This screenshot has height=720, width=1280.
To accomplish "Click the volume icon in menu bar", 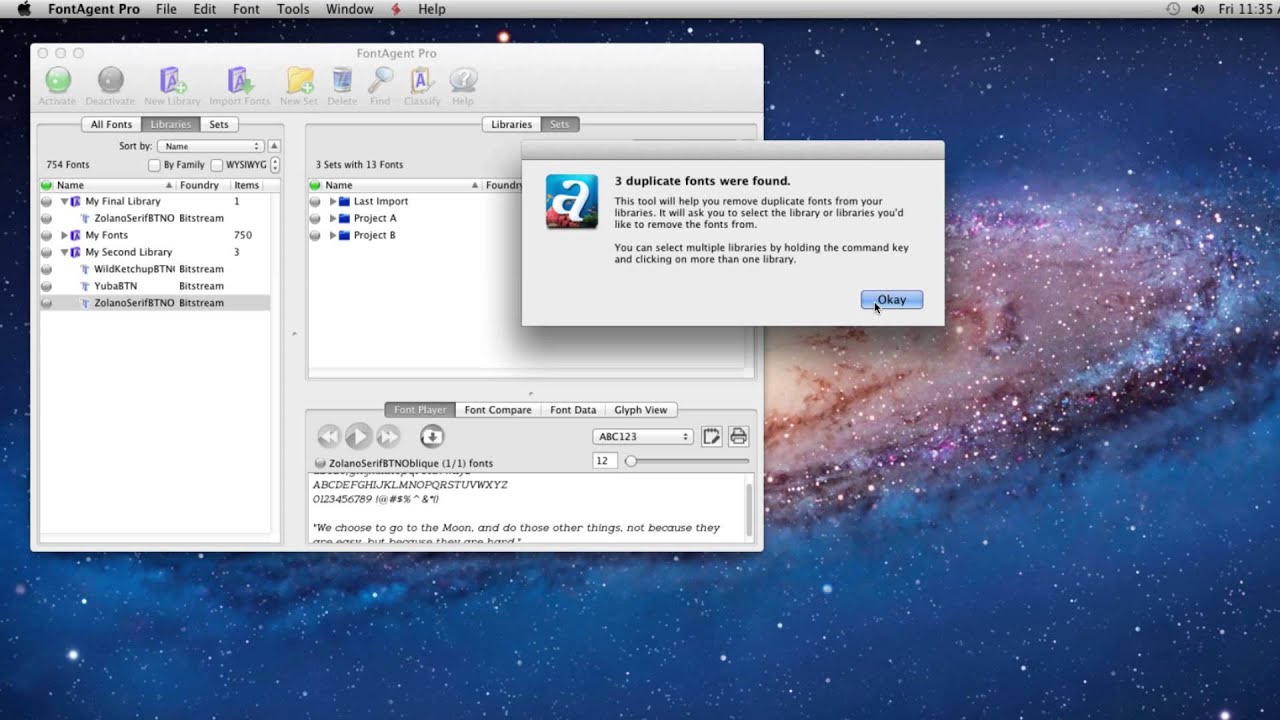I will point(1199,9).
